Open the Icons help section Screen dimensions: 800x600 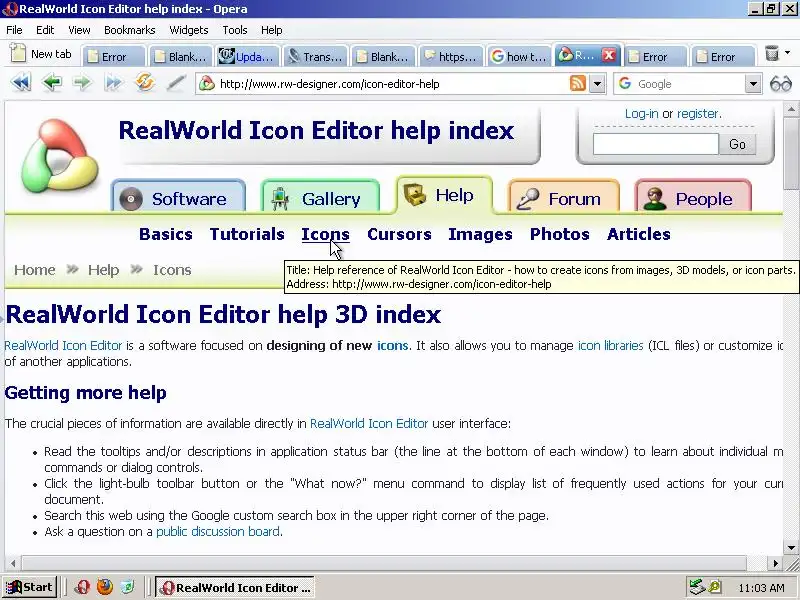click(x=326, y=234)
